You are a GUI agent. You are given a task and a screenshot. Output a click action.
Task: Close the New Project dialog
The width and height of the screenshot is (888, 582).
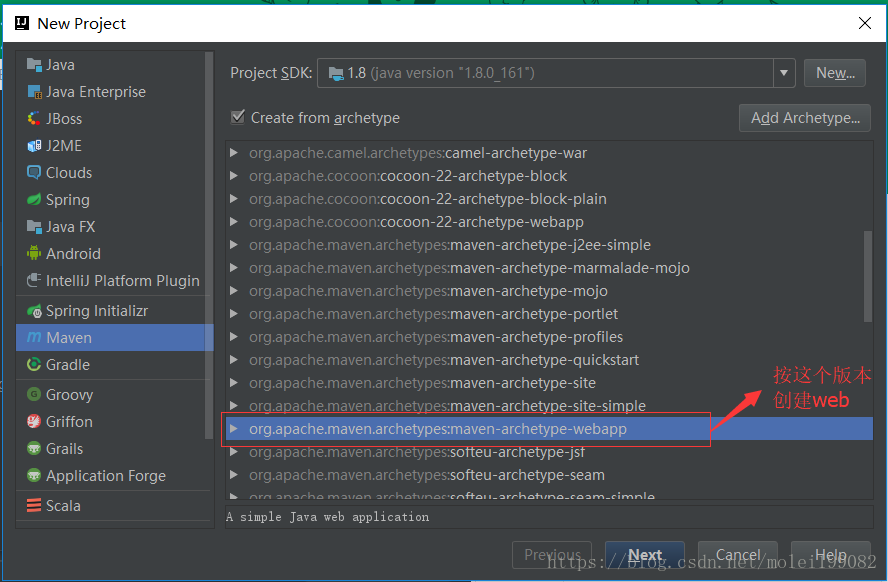coord(864,23)
